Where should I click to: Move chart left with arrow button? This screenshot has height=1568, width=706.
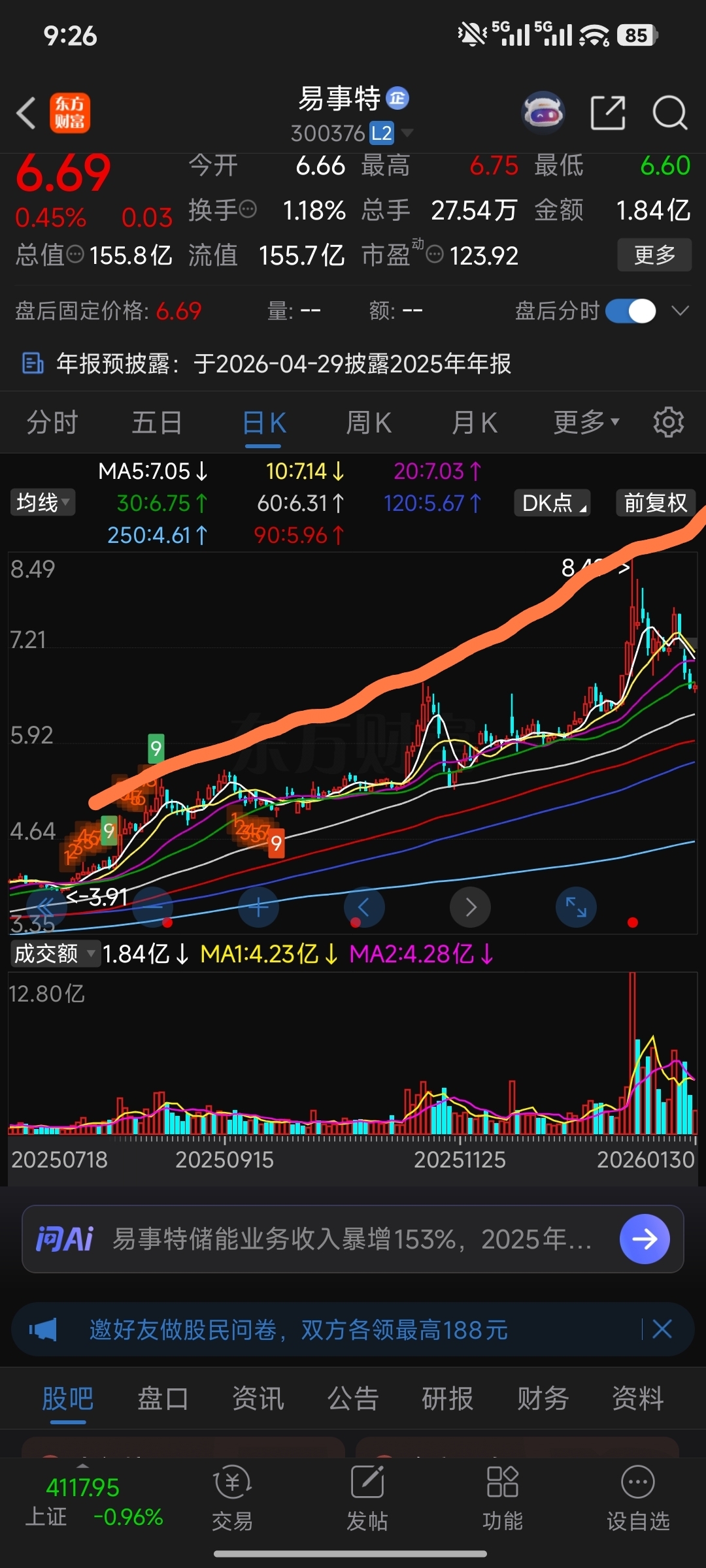(x=364, y=907)
